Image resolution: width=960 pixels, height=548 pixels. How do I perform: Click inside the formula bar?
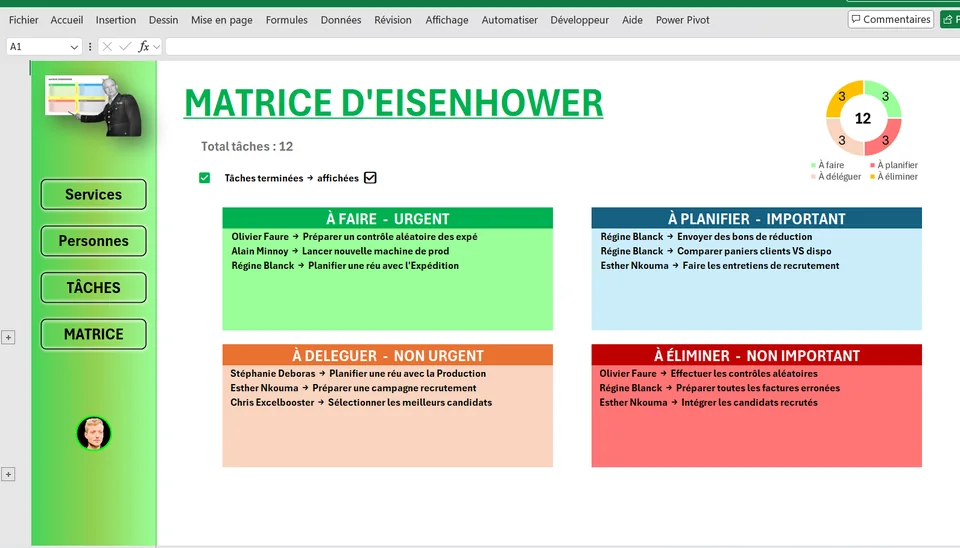click(x=562, y=47)
